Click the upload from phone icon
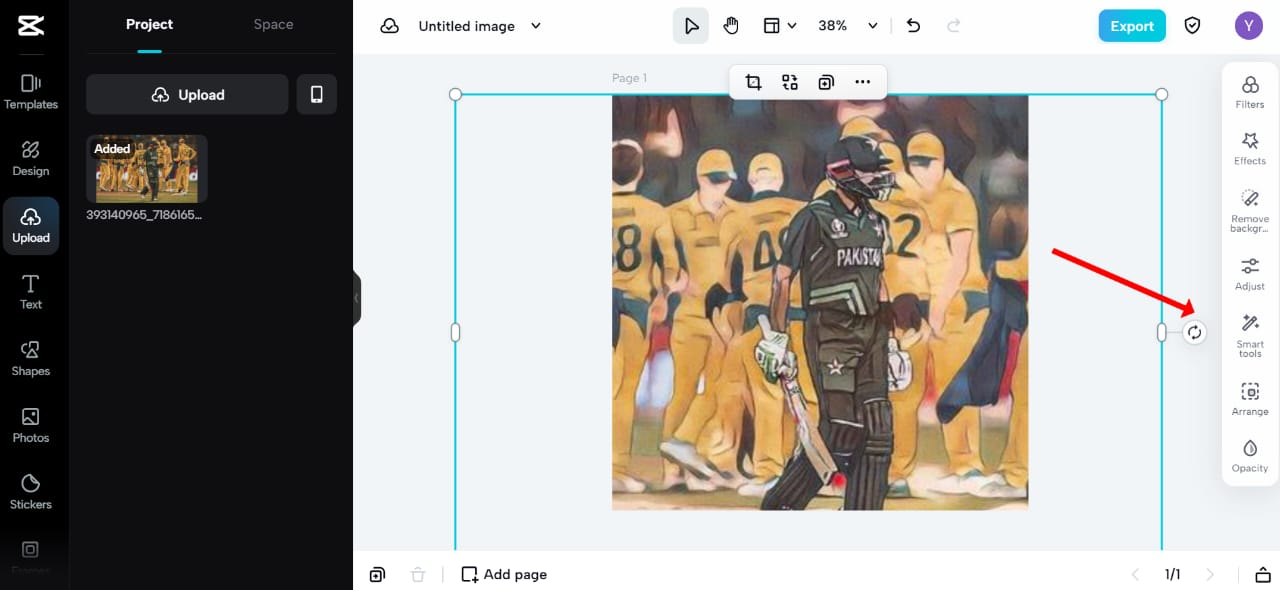Image resolution: width=1280 pixels, height=590 pixels. (317, 94)
